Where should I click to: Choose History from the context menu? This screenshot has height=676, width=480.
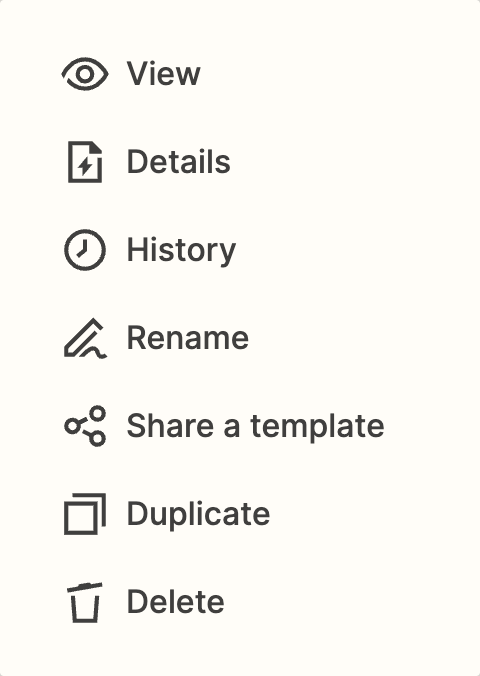[x=240, y=250]
